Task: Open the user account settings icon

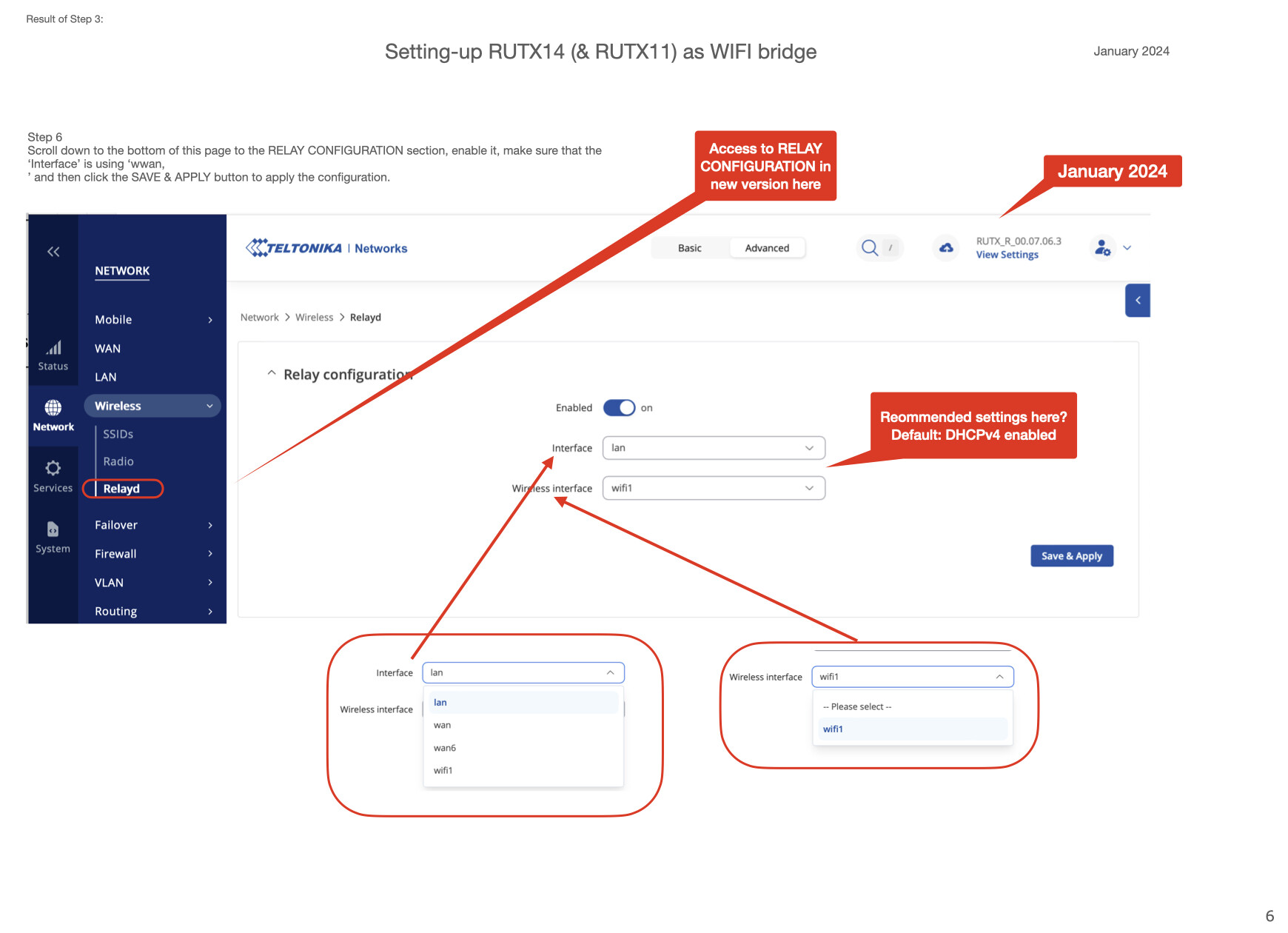Action: (x=1102, y=248)
